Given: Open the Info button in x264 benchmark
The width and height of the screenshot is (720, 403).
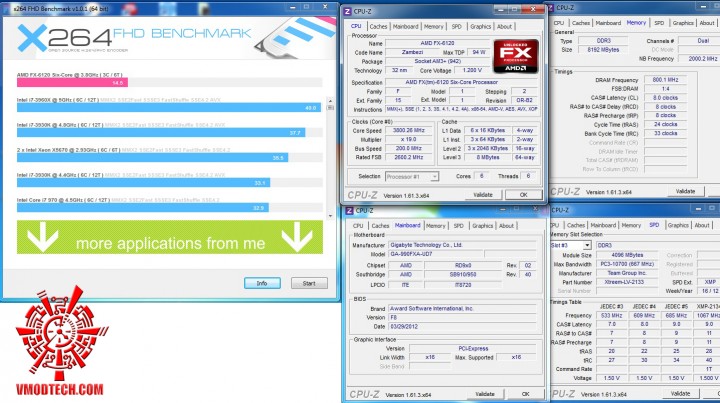Looking at the screenshot, I should click(x=262, y=283).
